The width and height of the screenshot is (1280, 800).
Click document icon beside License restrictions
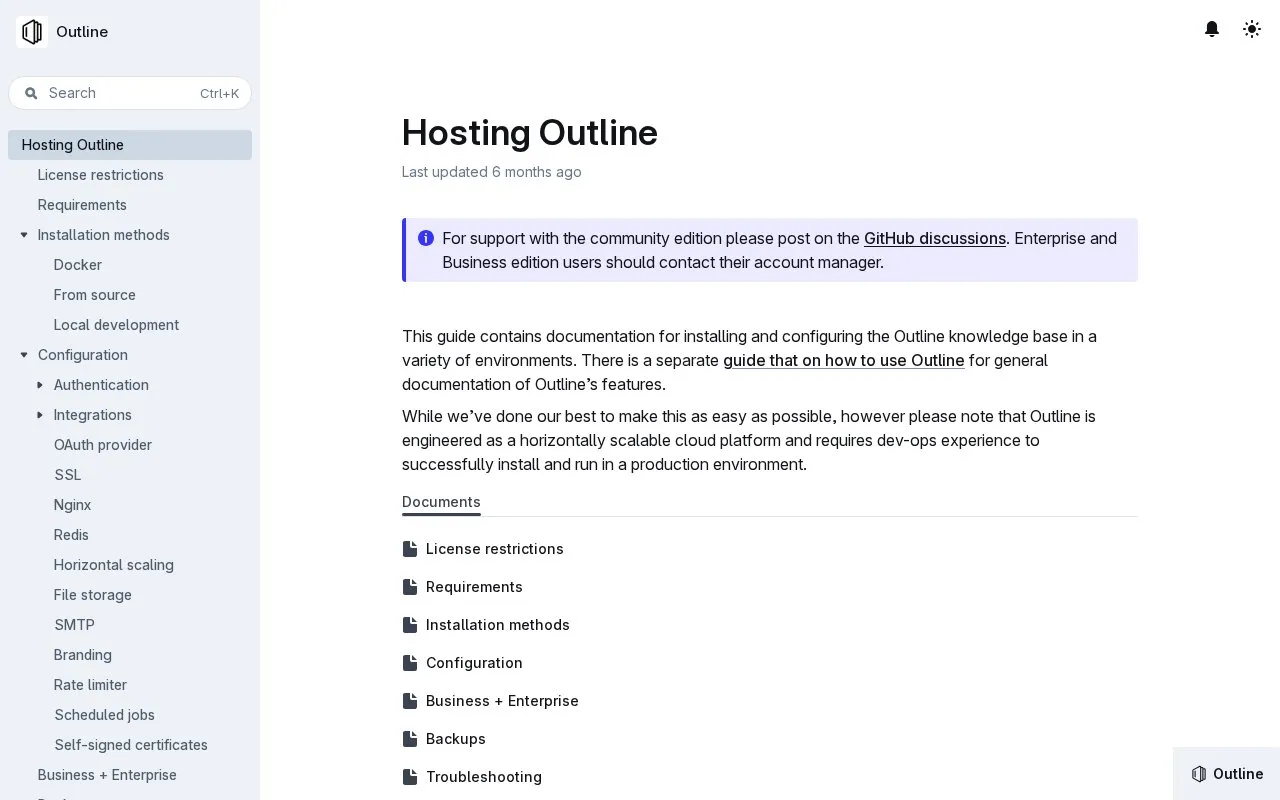(x=410, y=549)
